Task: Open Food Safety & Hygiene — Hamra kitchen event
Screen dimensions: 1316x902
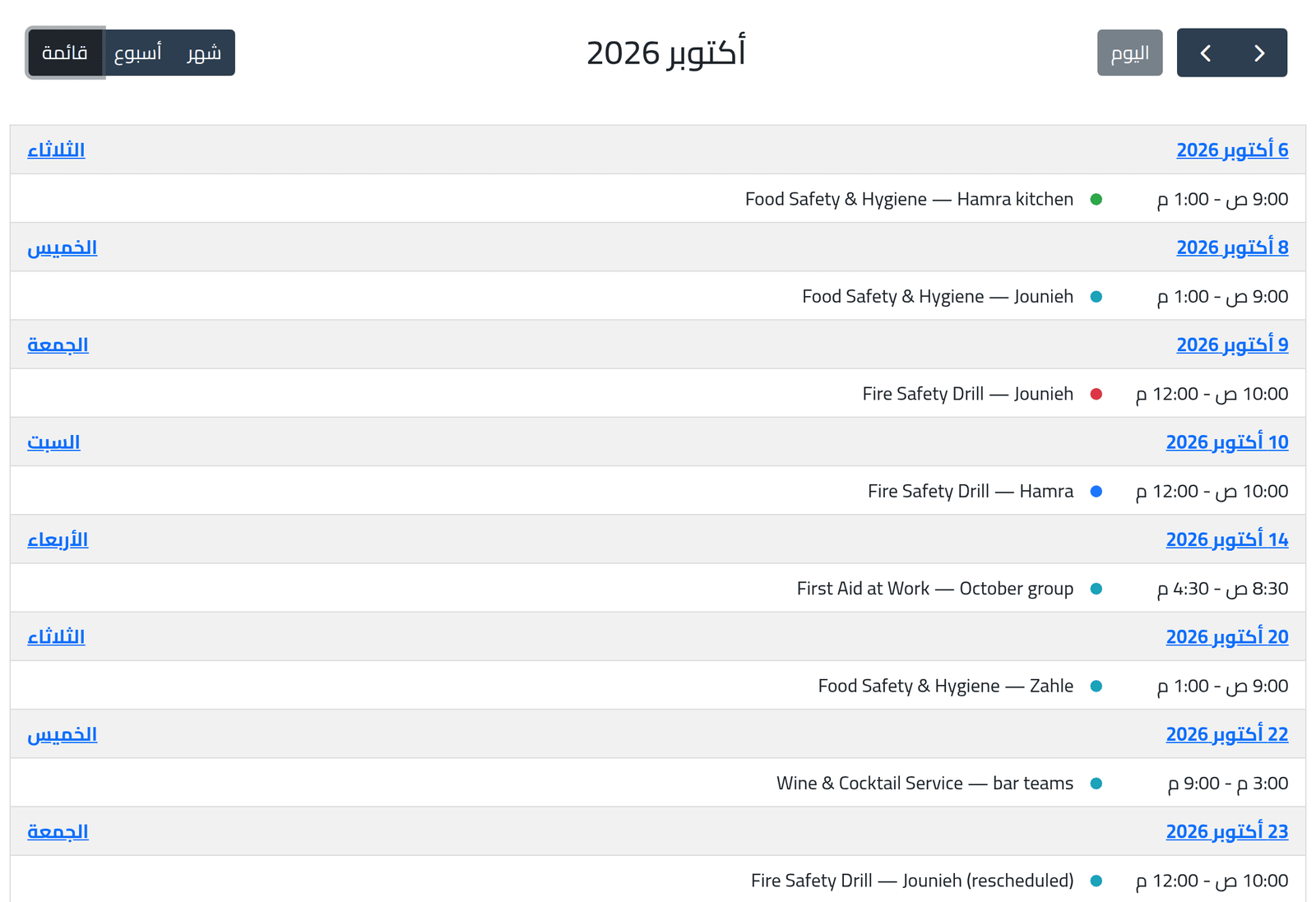Action: pos(909,199)
